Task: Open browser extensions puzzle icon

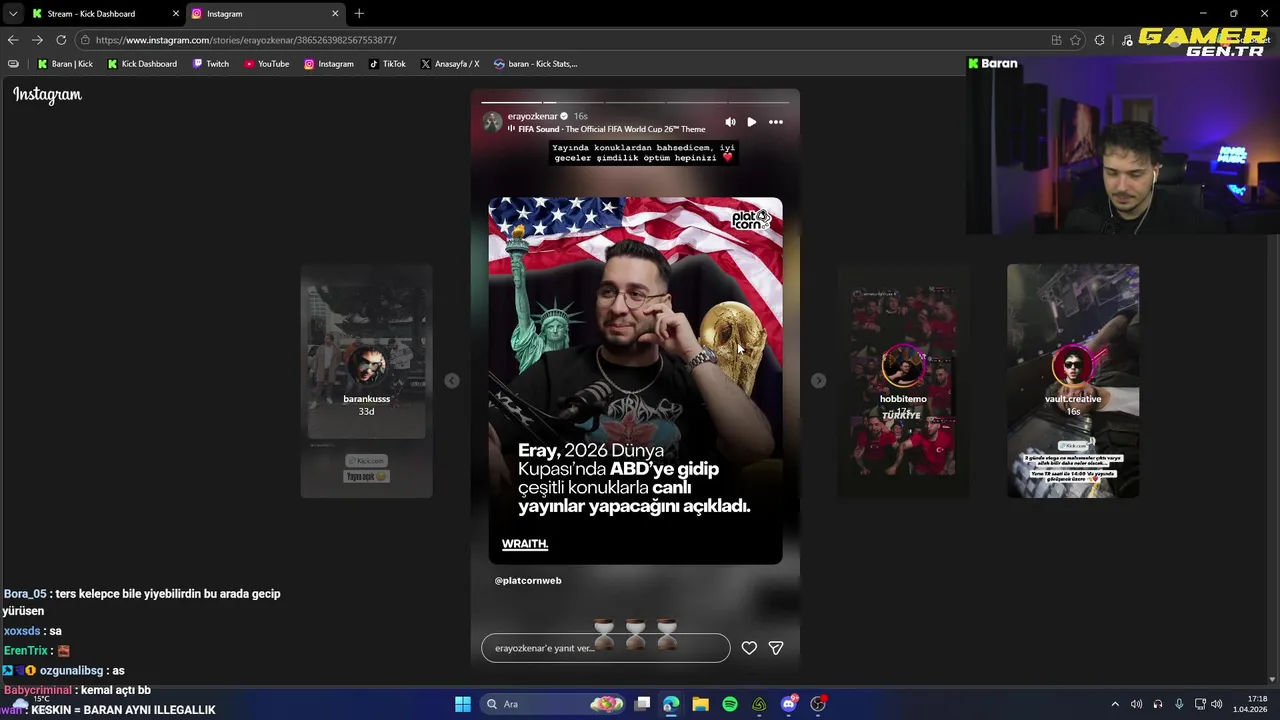Action: 1100,40
